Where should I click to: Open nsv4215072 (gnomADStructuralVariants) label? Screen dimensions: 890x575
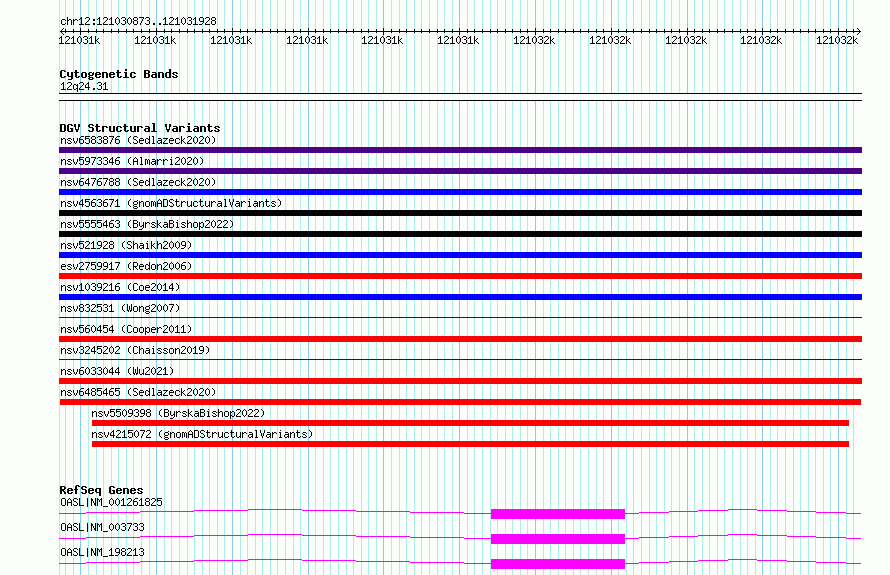[x=202, y=434]
